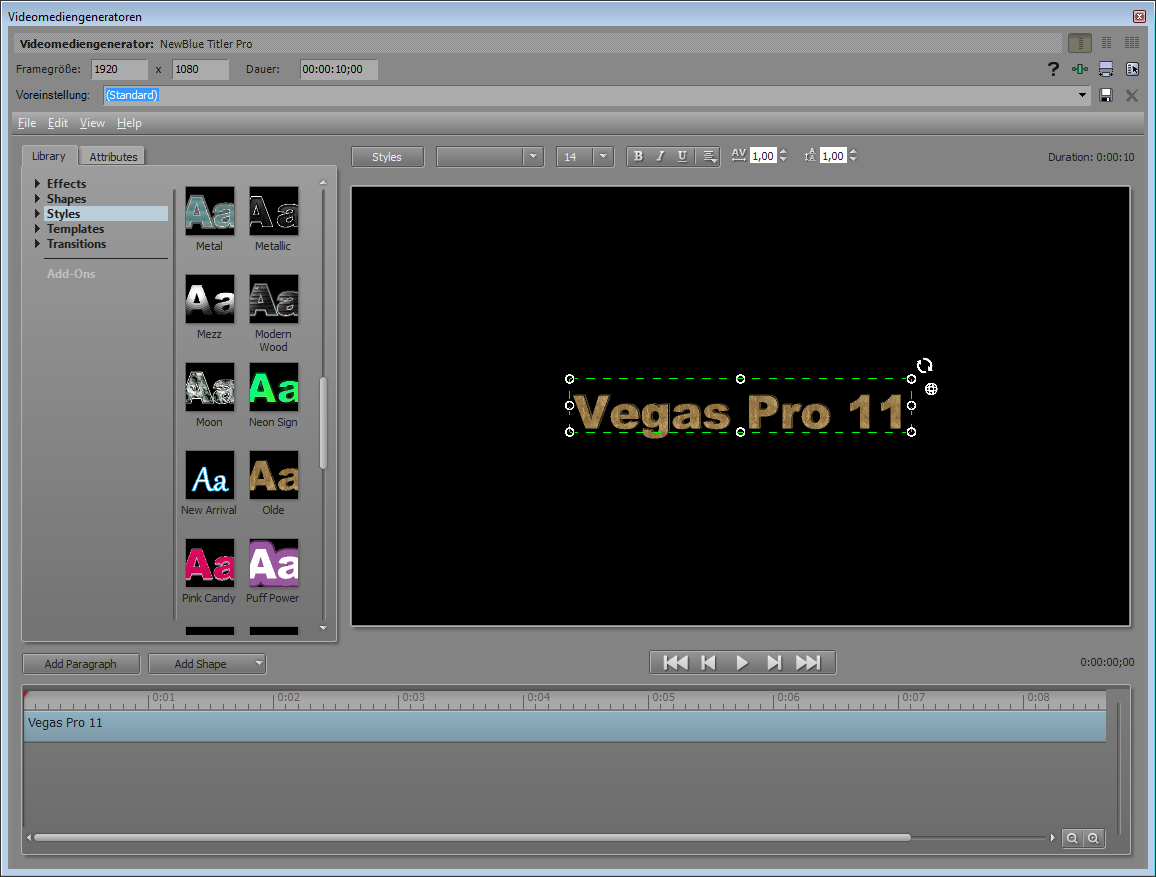Screen dimensions: 1156x877
Task: Click the Play button in transport controls
Action: click(742, 663)
